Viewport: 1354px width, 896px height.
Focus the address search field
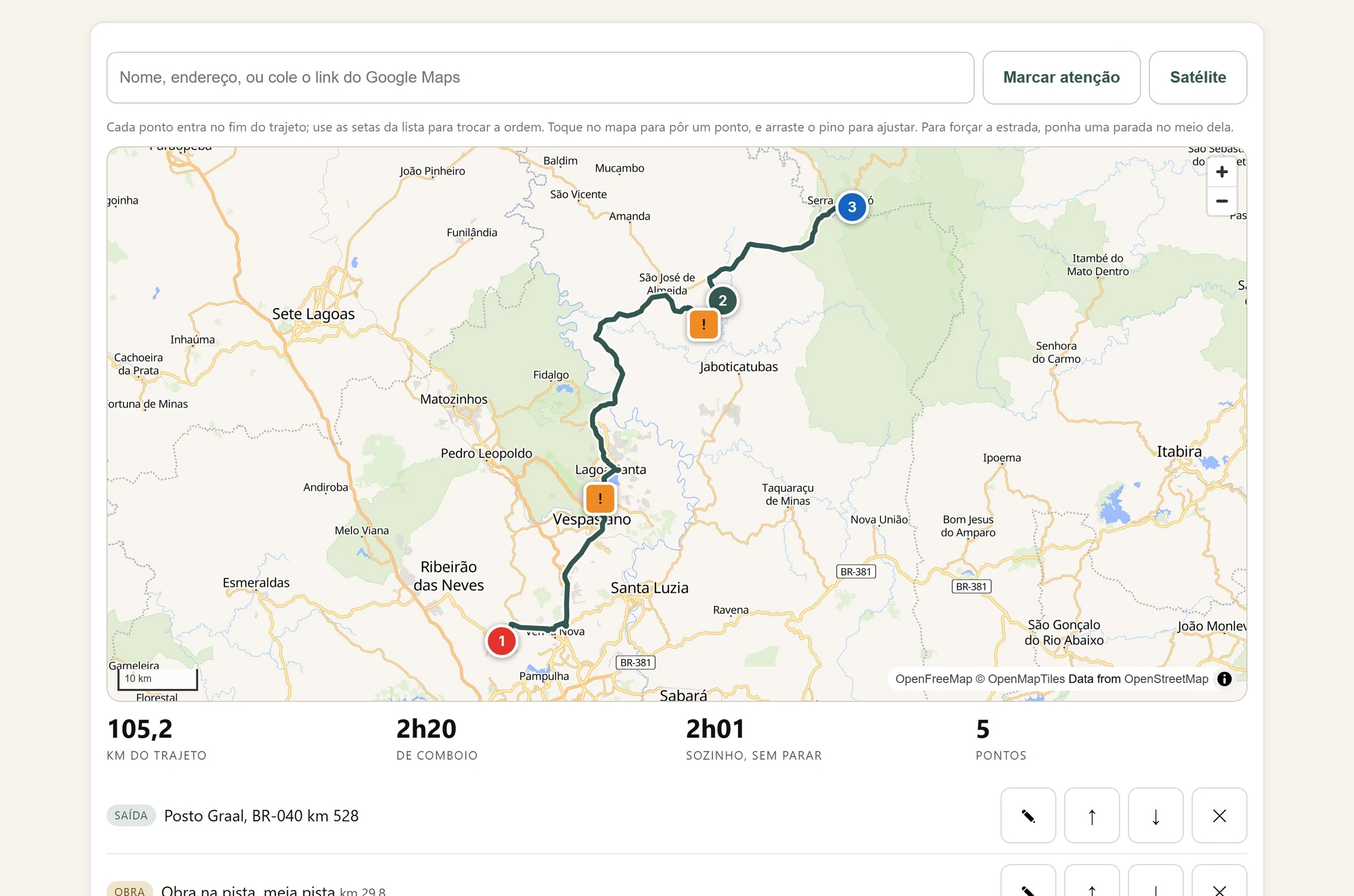(x=540, y=78)
